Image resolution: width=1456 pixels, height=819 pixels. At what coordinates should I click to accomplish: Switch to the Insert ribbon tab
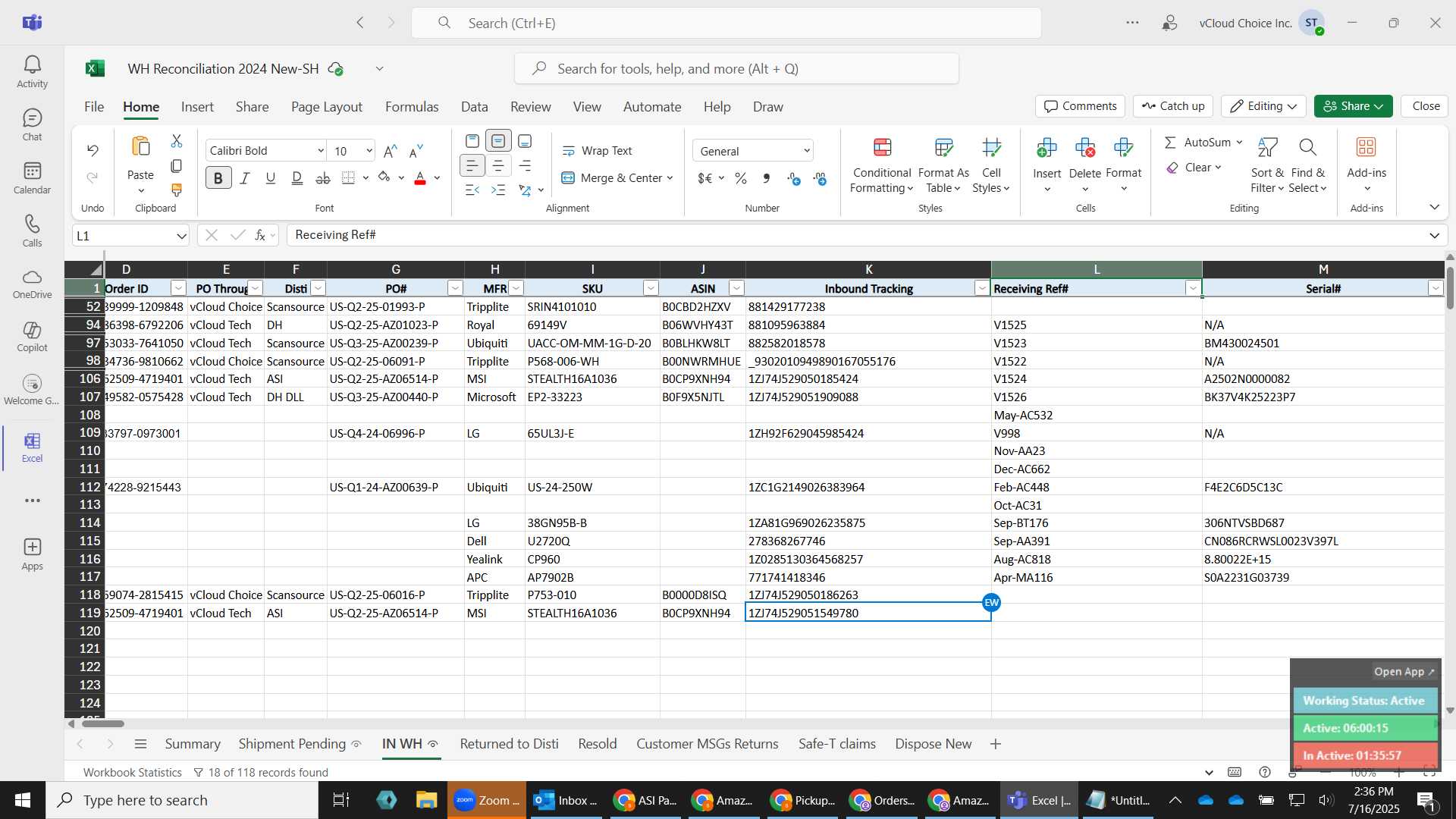[197, 107]
